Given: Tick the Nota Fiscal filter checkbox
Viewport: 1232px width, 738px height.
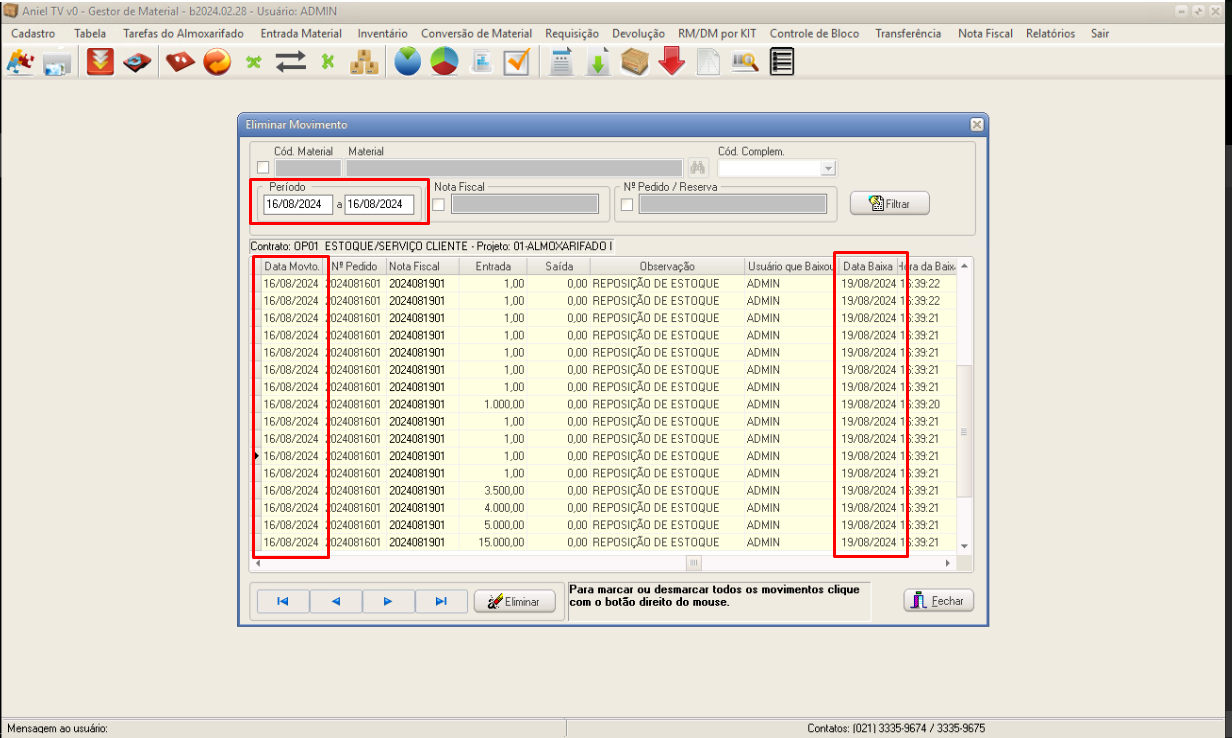Looking at the screenshot, I should pyautogui.click(x=438, y=205).
